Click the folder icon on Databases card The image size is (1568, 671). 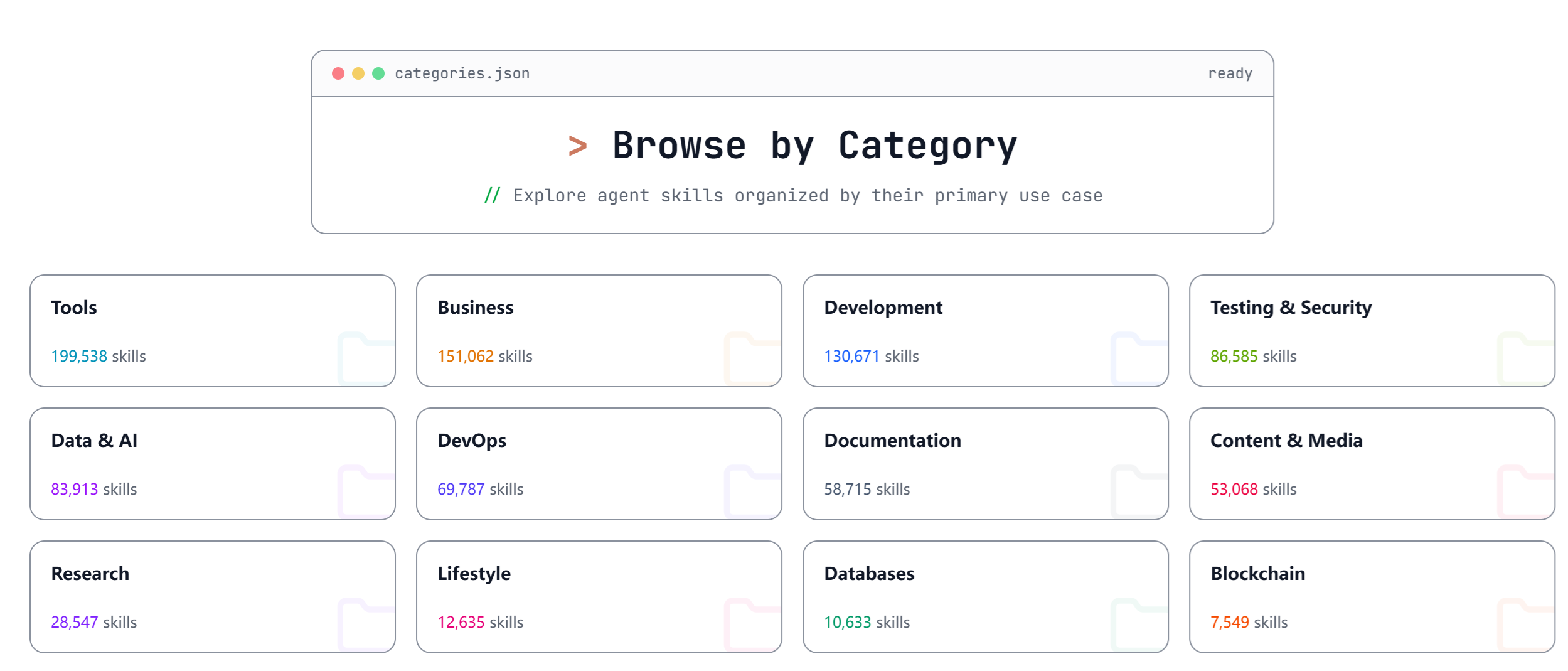[1139, 625]
